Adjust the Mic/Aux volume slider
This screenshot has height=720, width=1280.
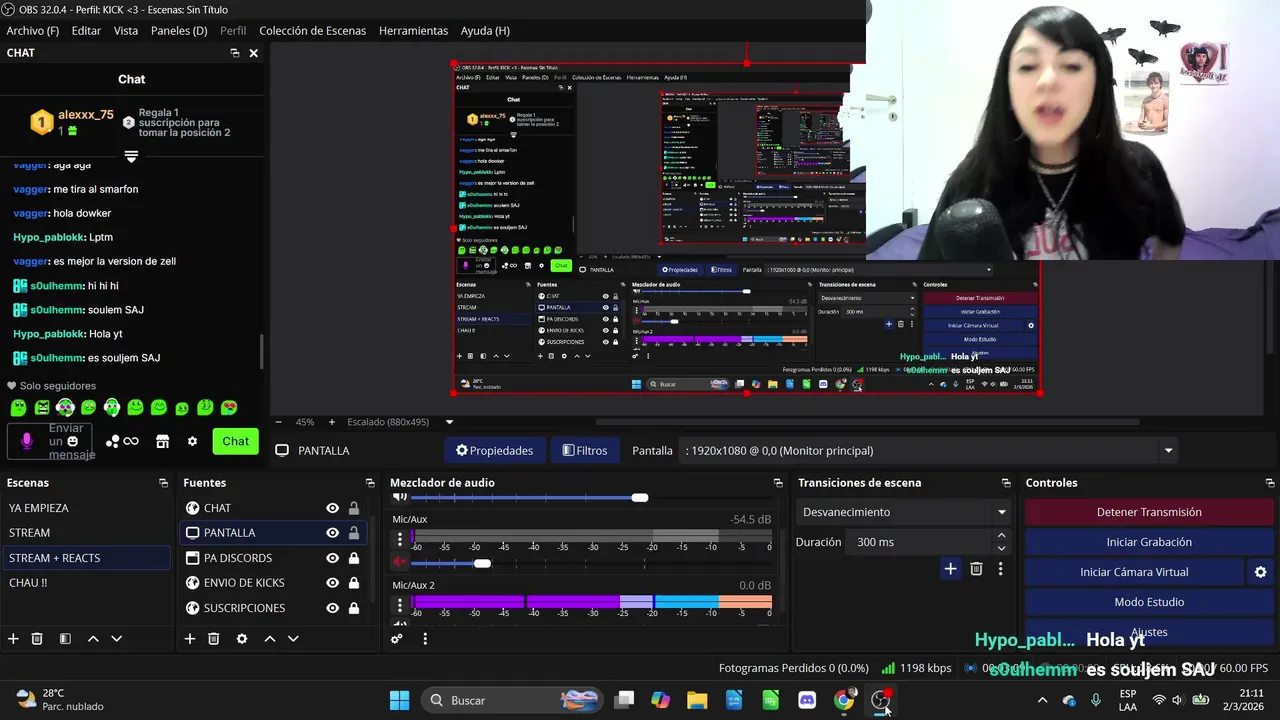pyautogui.click(x=482, y=563)
